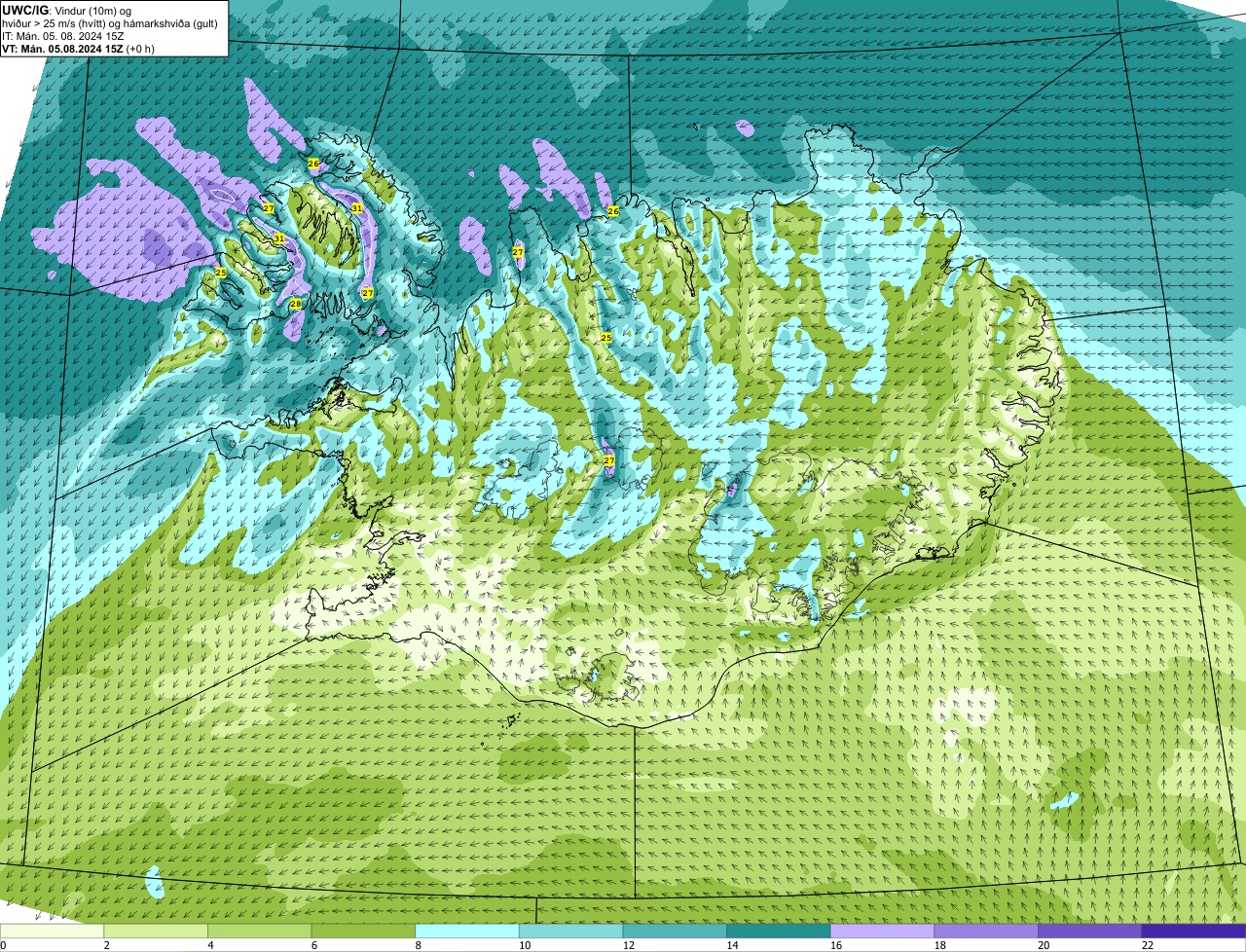
Task: Click the southernmost '27' gust label in central Iceland
Action: 609,460
